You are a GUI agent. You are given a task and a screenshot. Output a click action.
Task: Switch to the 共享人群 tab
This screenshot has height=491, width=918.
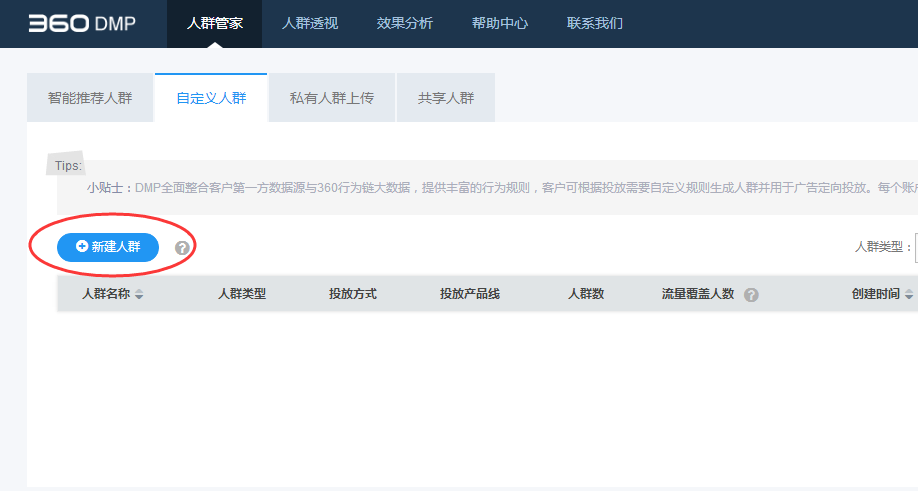click(x=446, y=98)
